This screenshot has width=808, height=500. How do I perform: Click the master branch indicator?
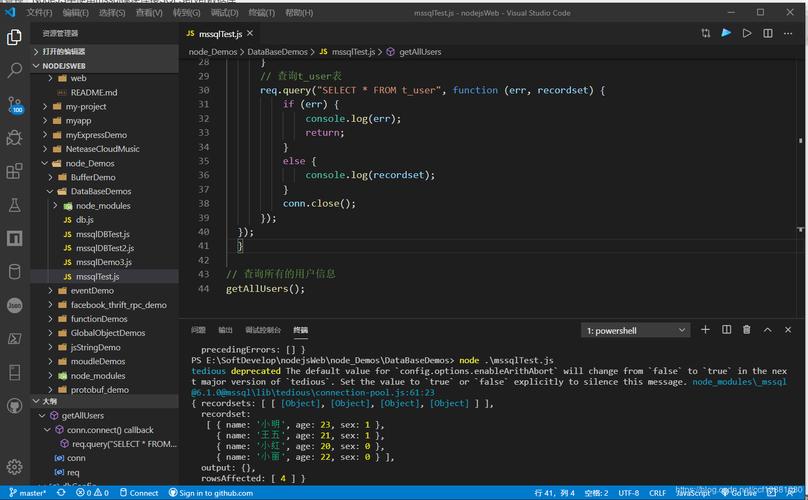tap(28, 493)
